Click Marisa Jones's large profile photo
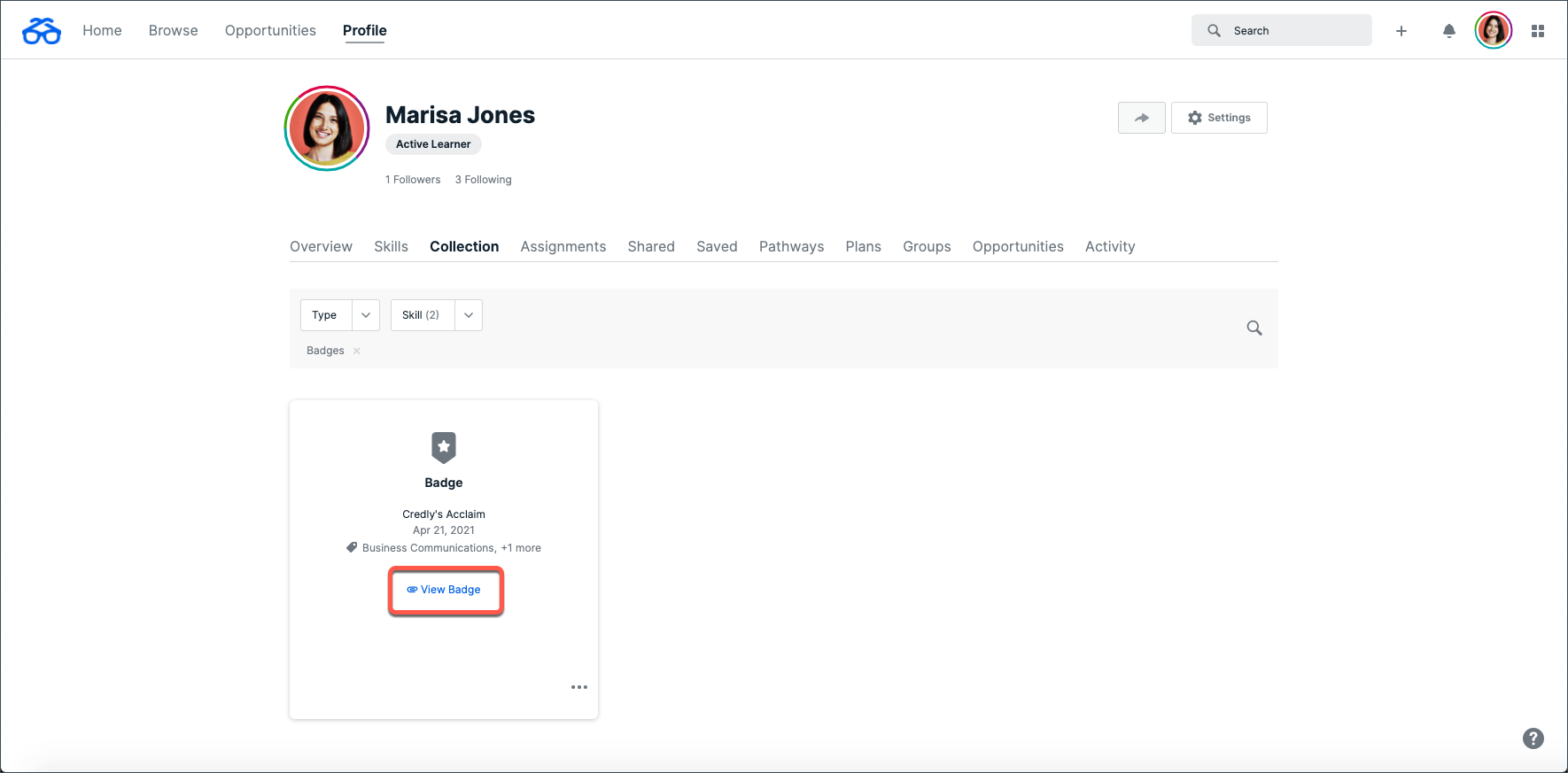This screenshot has width=1568, height=773. [x=327, y=128]
